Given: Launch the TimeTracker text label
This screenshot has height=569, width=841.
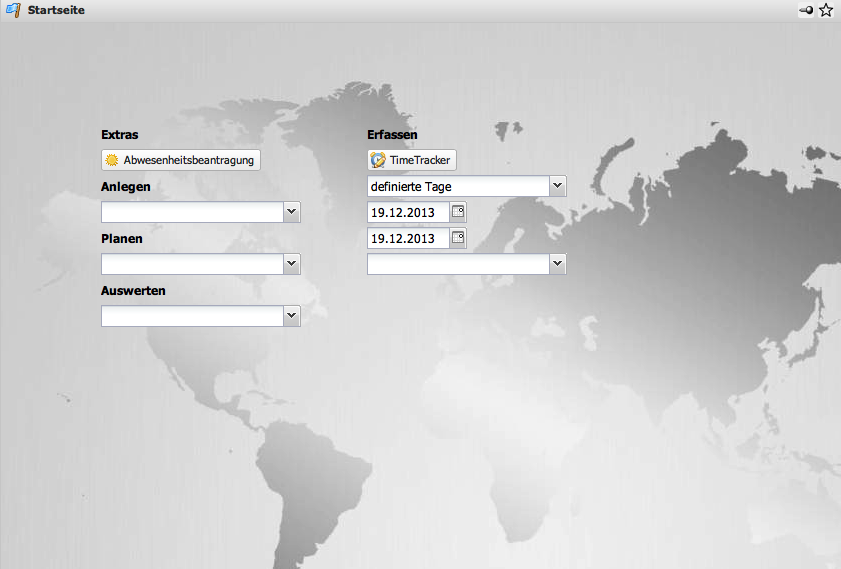Looking at the screenshot, I should point(420,160).
